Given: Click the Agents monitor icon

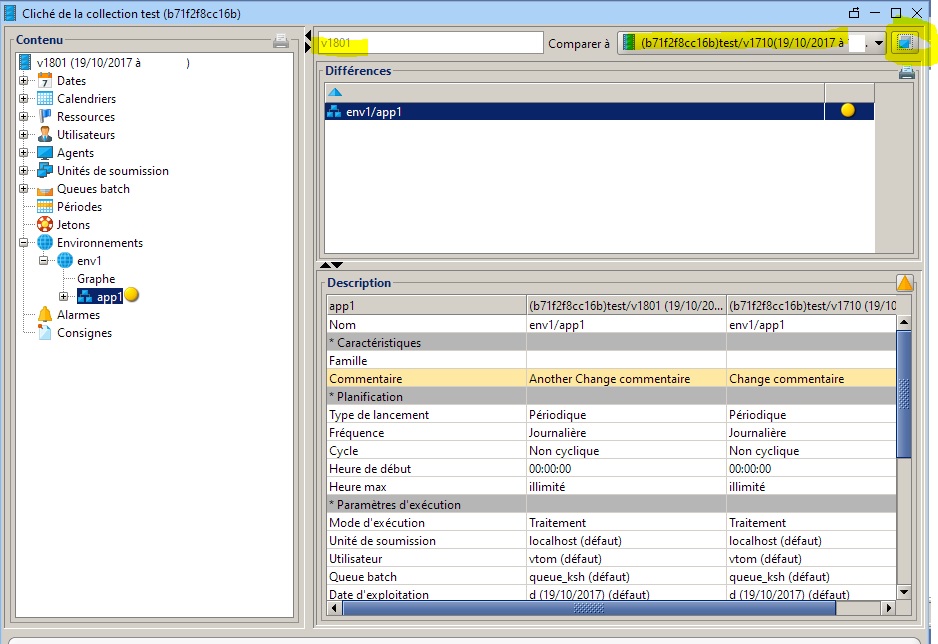Looking at the screenshot, I should (x=45, y=152).
